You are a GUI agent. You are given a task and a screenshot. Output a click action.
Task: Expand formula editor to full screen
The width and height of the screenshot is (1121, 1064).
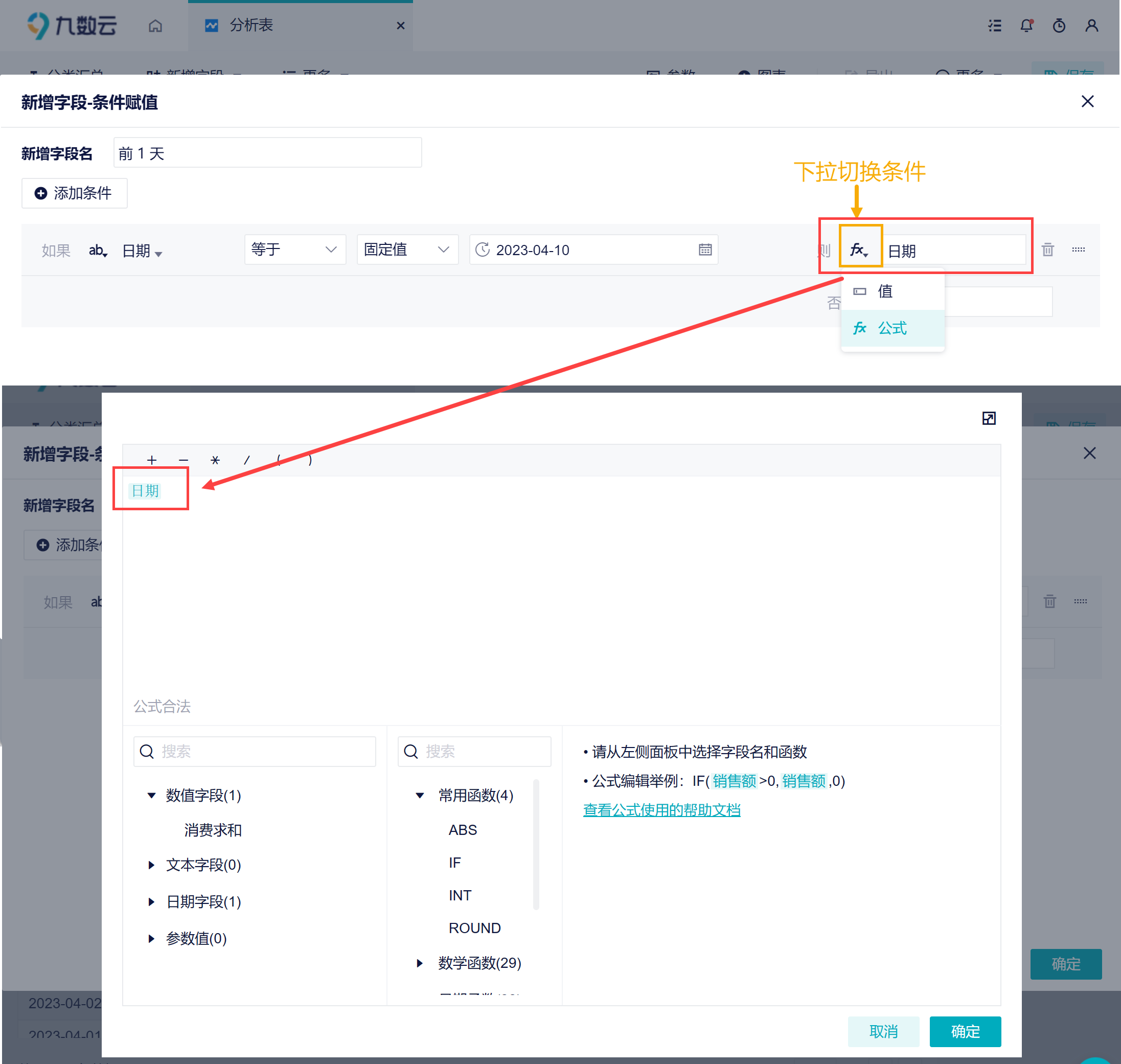point(988,419)
